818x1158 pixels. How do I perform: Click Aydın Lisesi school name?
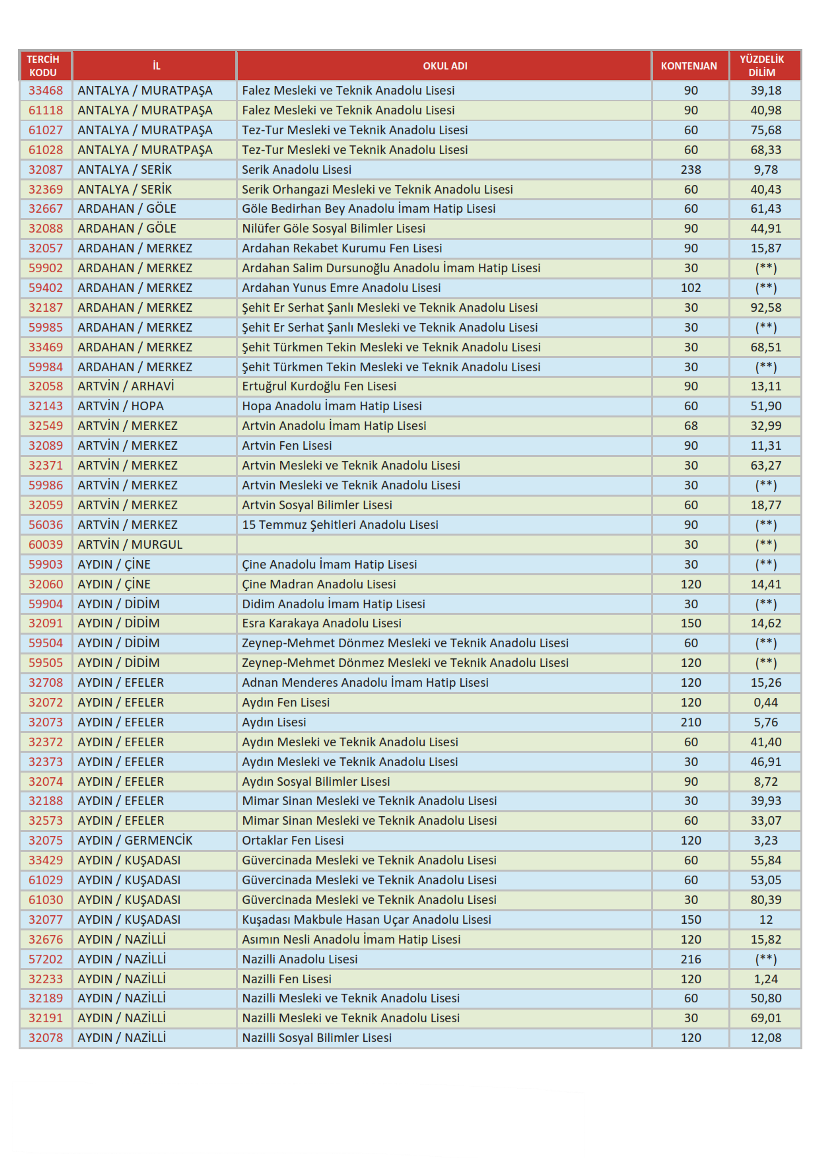click(274, 722)
